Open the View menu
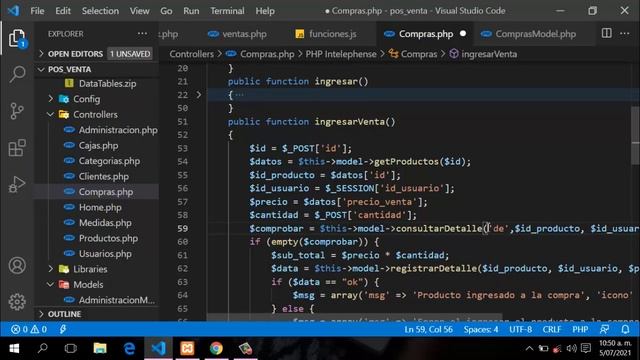The width and height of the screenshot is (640, 360). pyautogui.click(x=139, y=11)
